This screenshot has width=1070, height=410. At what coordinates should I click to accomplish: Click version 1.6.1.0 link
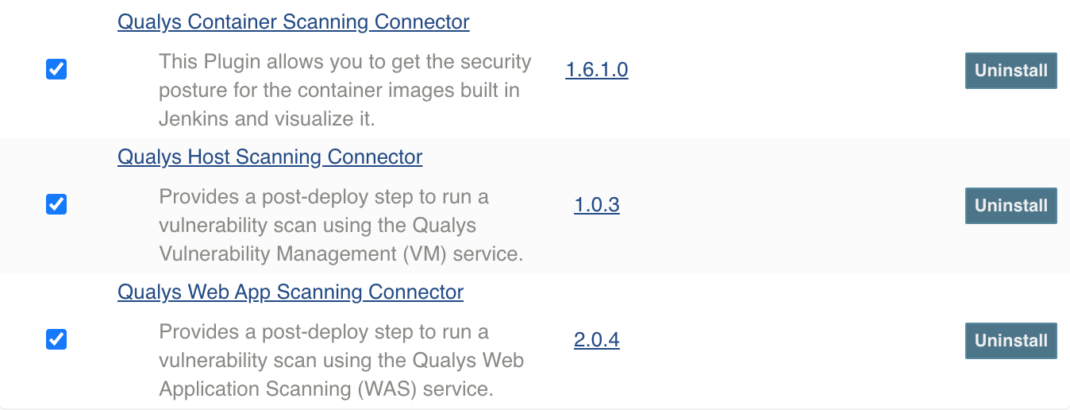596,70
